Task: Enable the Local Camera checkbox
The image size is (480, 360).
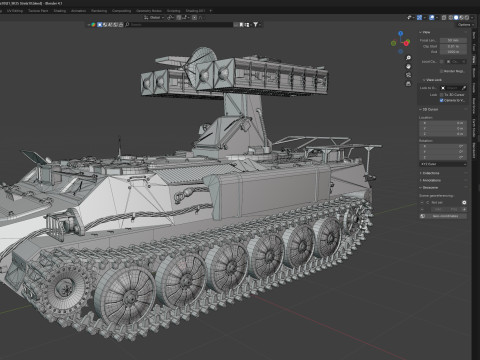Action: coord(442,62)
